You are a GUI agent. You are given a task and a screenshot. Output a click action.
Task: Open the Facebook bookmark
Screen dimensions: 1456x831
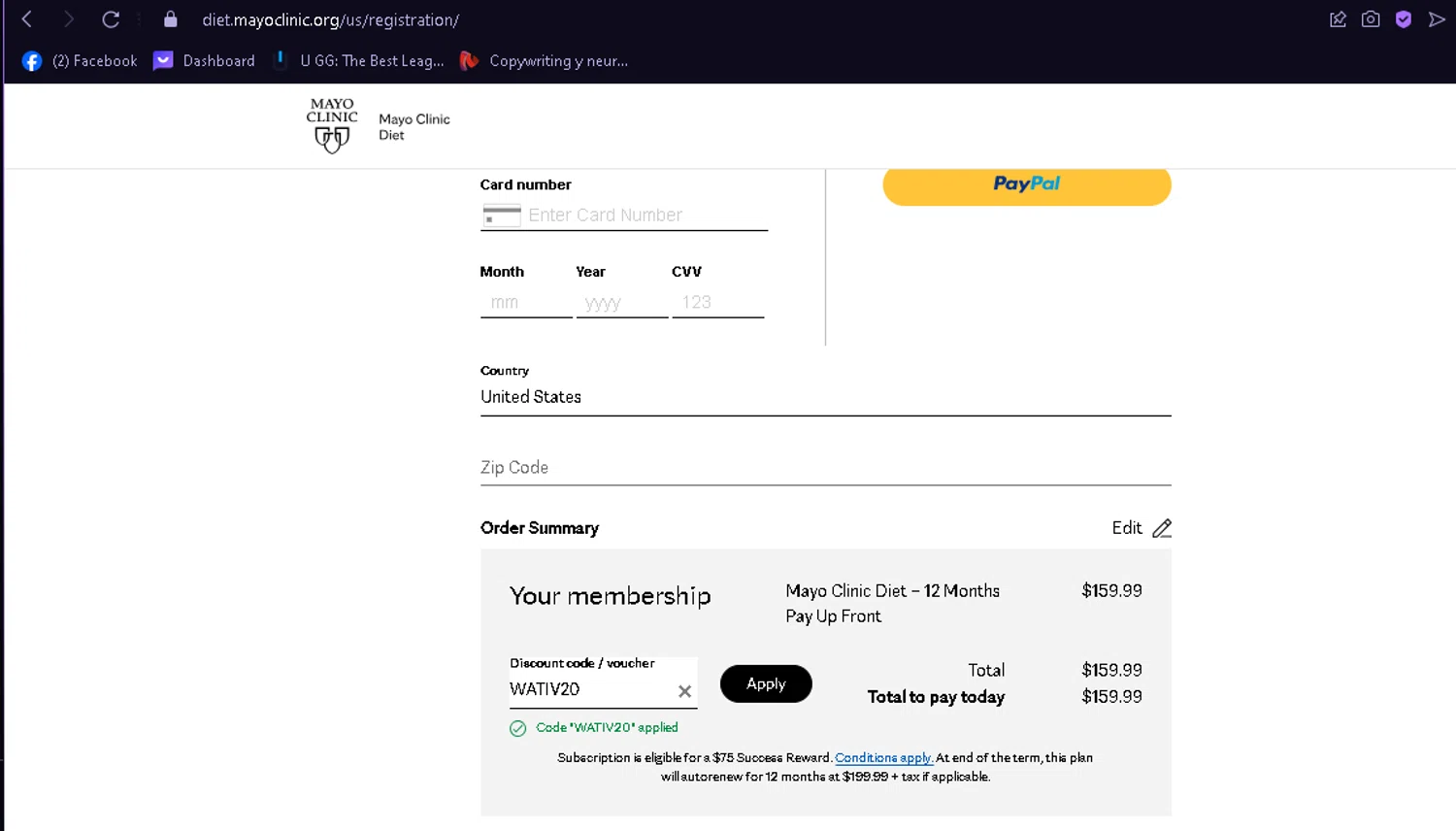pyautogui.click(x=80, y=61)
